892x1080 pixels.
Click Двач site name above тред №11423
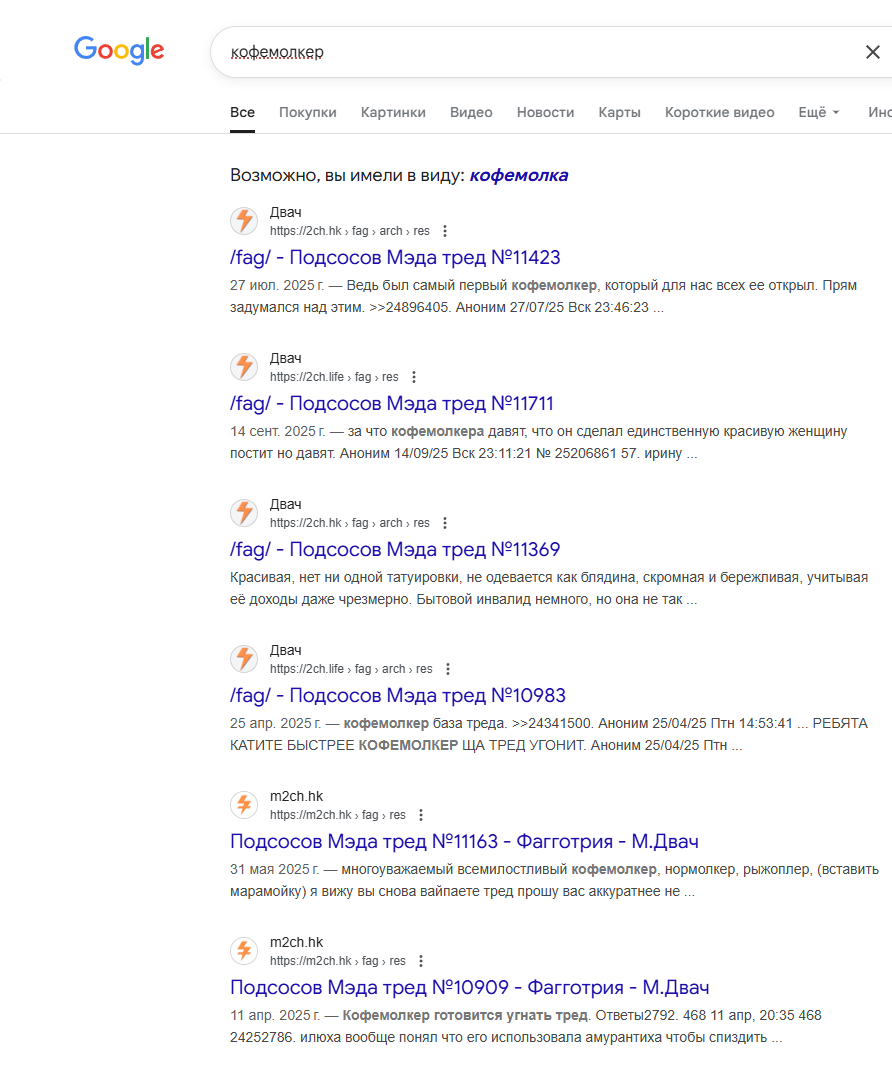tap(286, 212)
